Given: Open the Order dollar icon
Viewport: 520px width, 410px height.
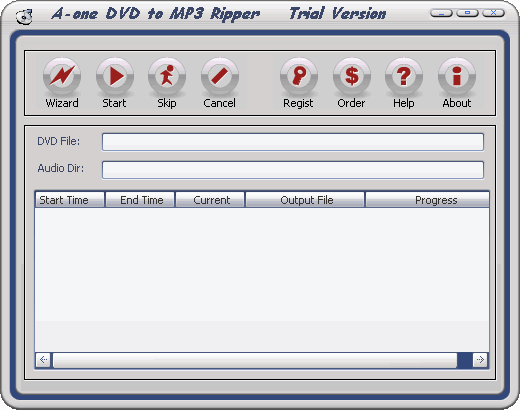Looking at the screenshot, I should (352, 77).
